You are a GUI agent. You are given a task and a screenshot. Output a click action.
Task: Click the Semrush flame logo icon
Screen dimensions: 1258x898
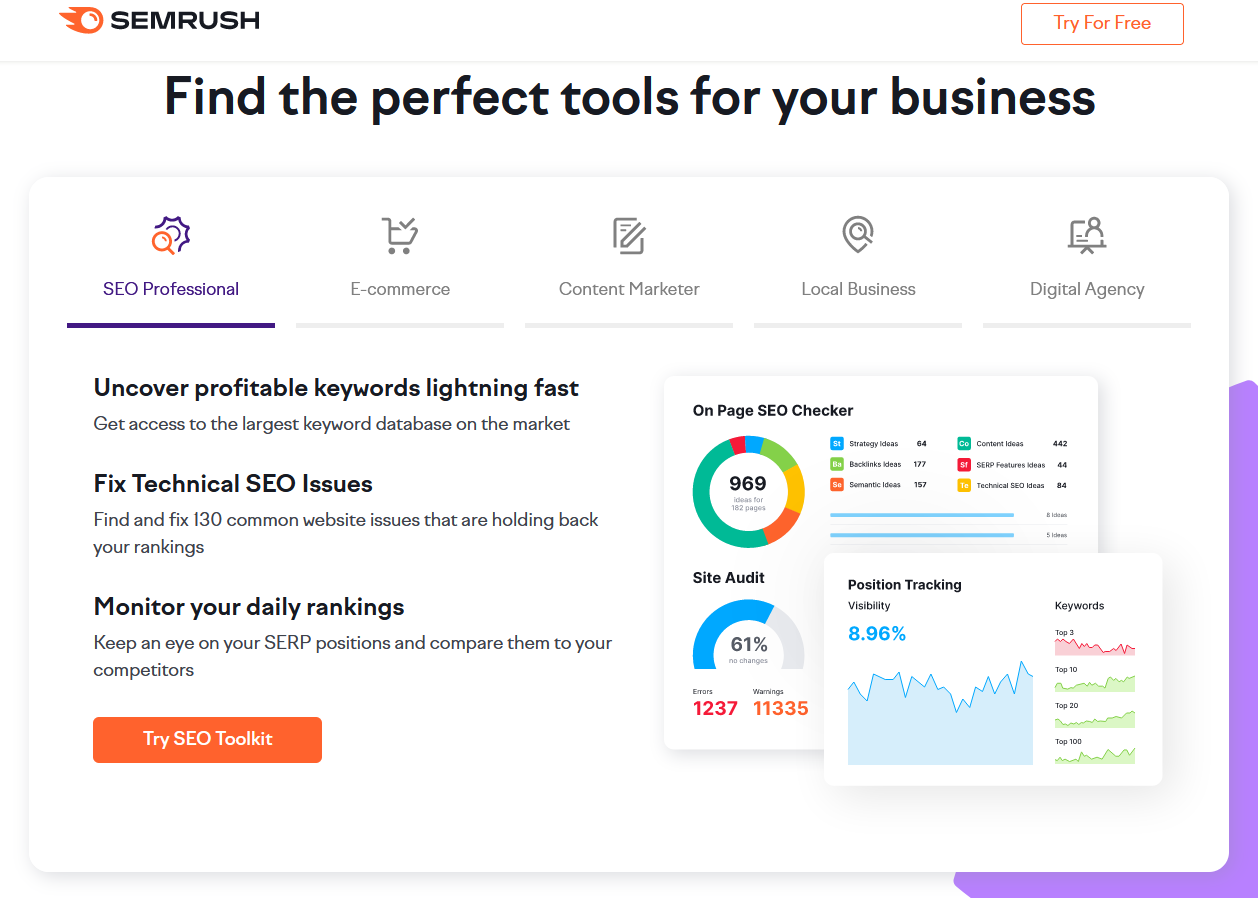coord(81,20)
